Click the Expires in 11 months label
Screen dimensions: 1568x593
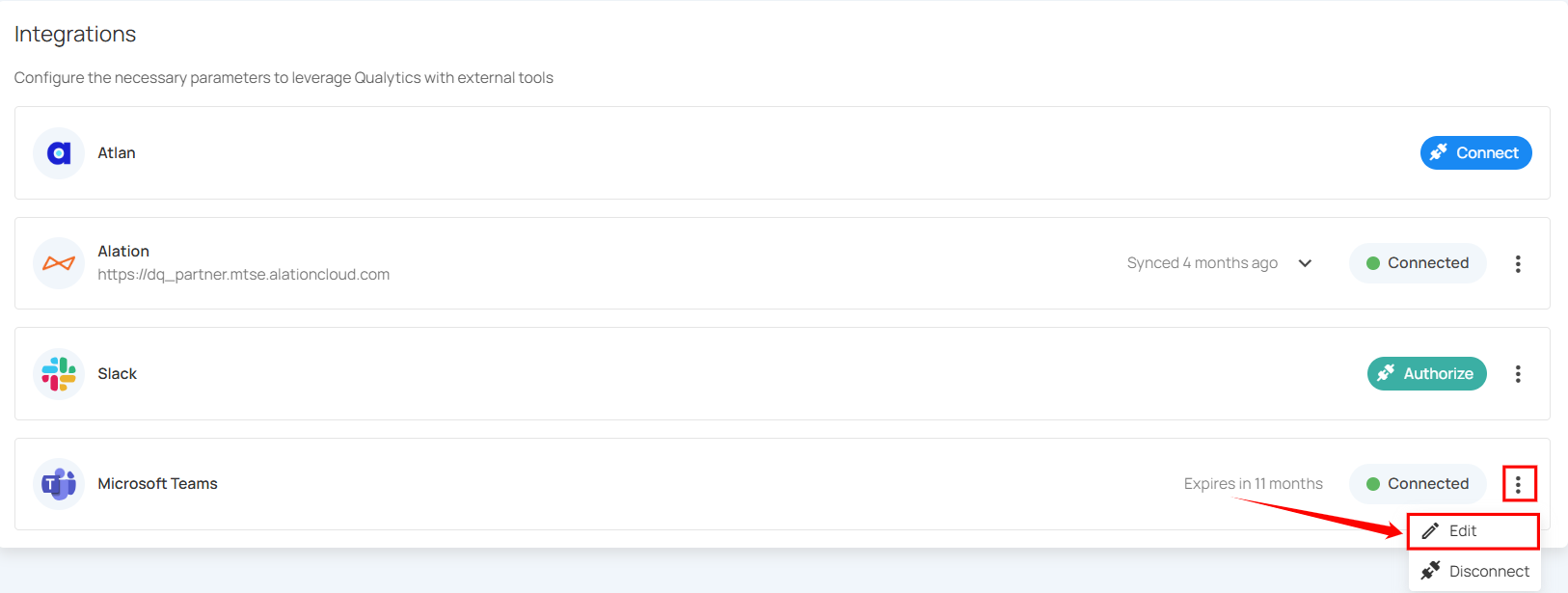[x=1253, y=484]
